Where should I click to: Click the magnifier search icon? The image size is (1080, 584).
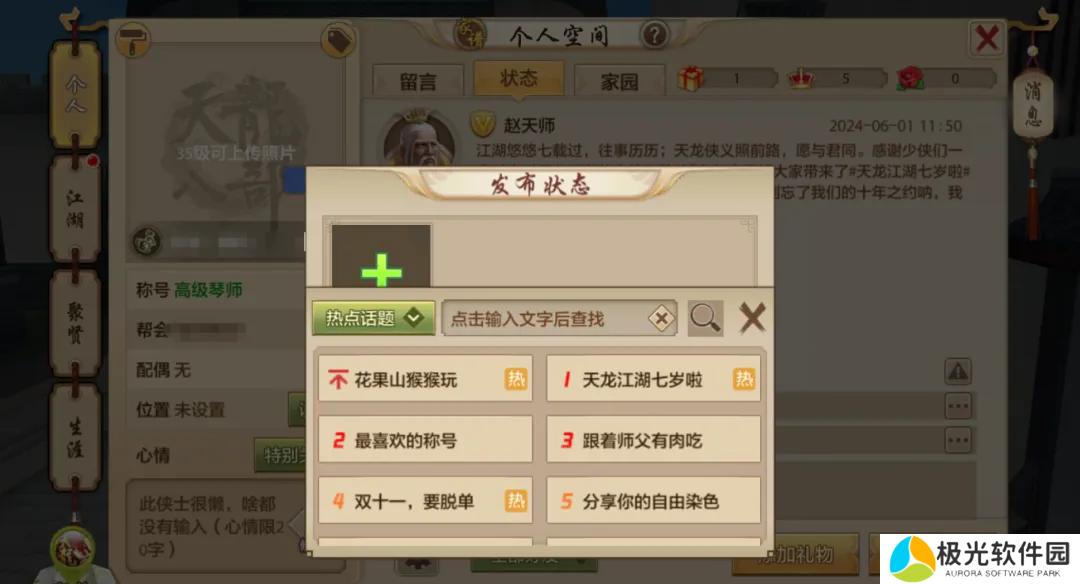coord(705,318)
